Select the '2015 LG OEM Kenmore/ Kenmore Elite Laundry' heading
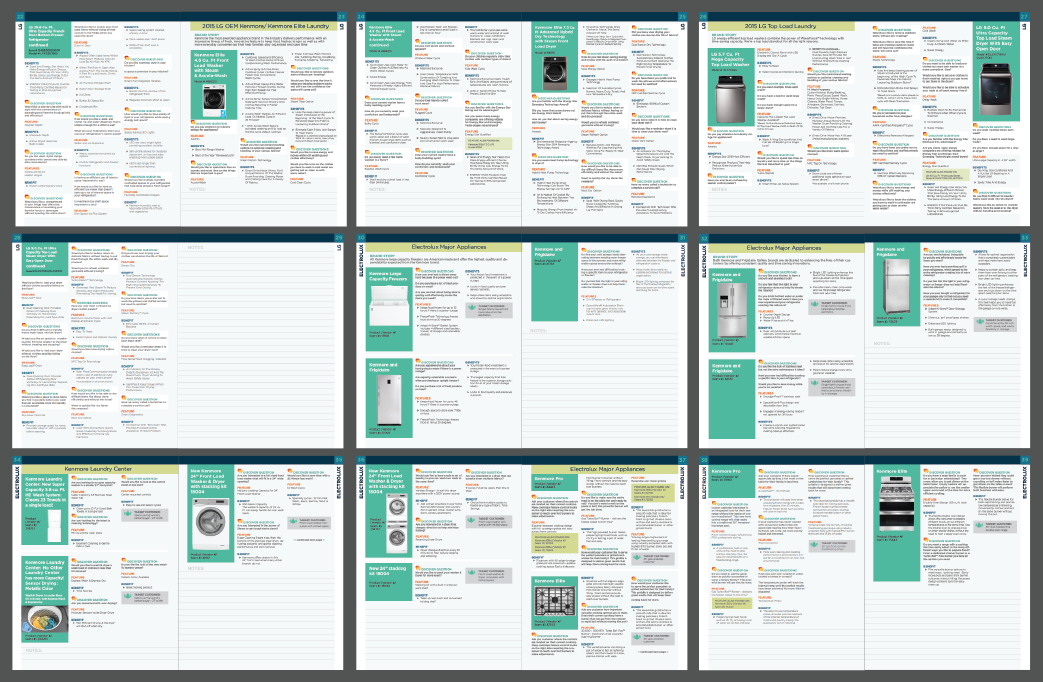Viewport: 1043px width, 682px height. [x=264, y=26]
